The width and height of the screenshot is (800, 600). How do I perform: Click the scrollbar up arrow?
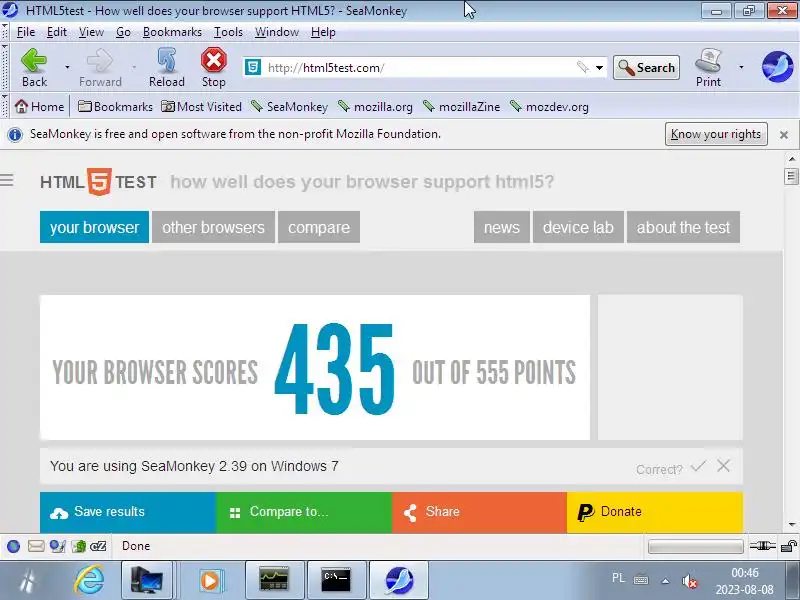click(x=791, y=159)
